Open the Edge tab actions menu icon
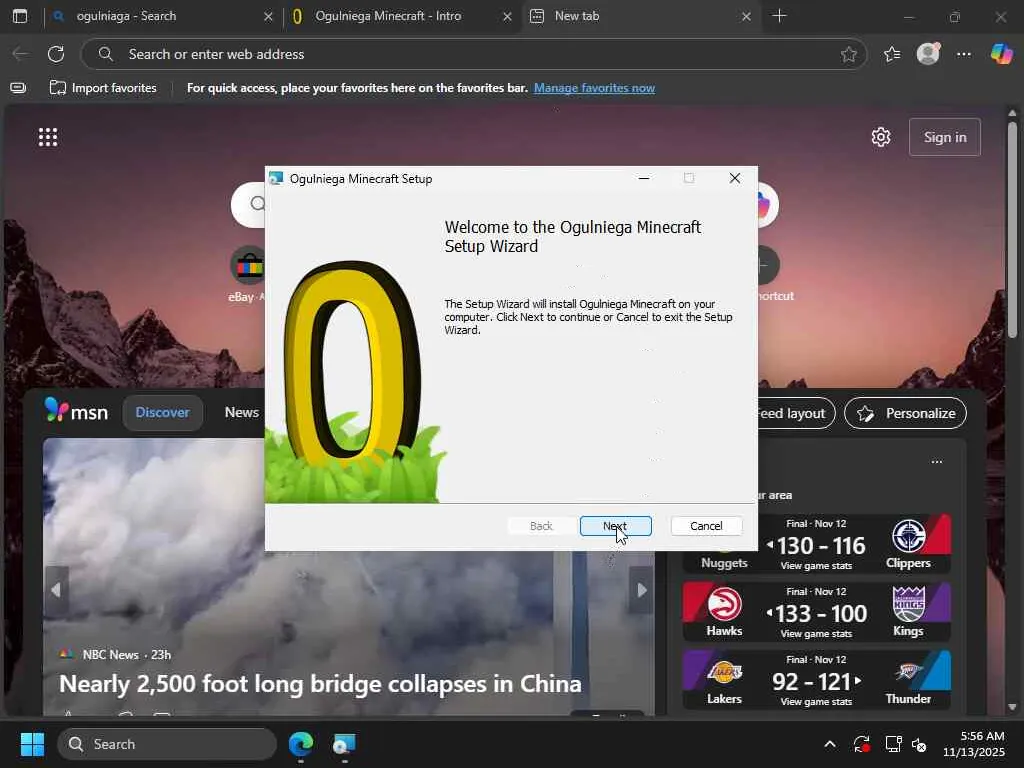Screen dimensions: 1024x768 (20, 16)
